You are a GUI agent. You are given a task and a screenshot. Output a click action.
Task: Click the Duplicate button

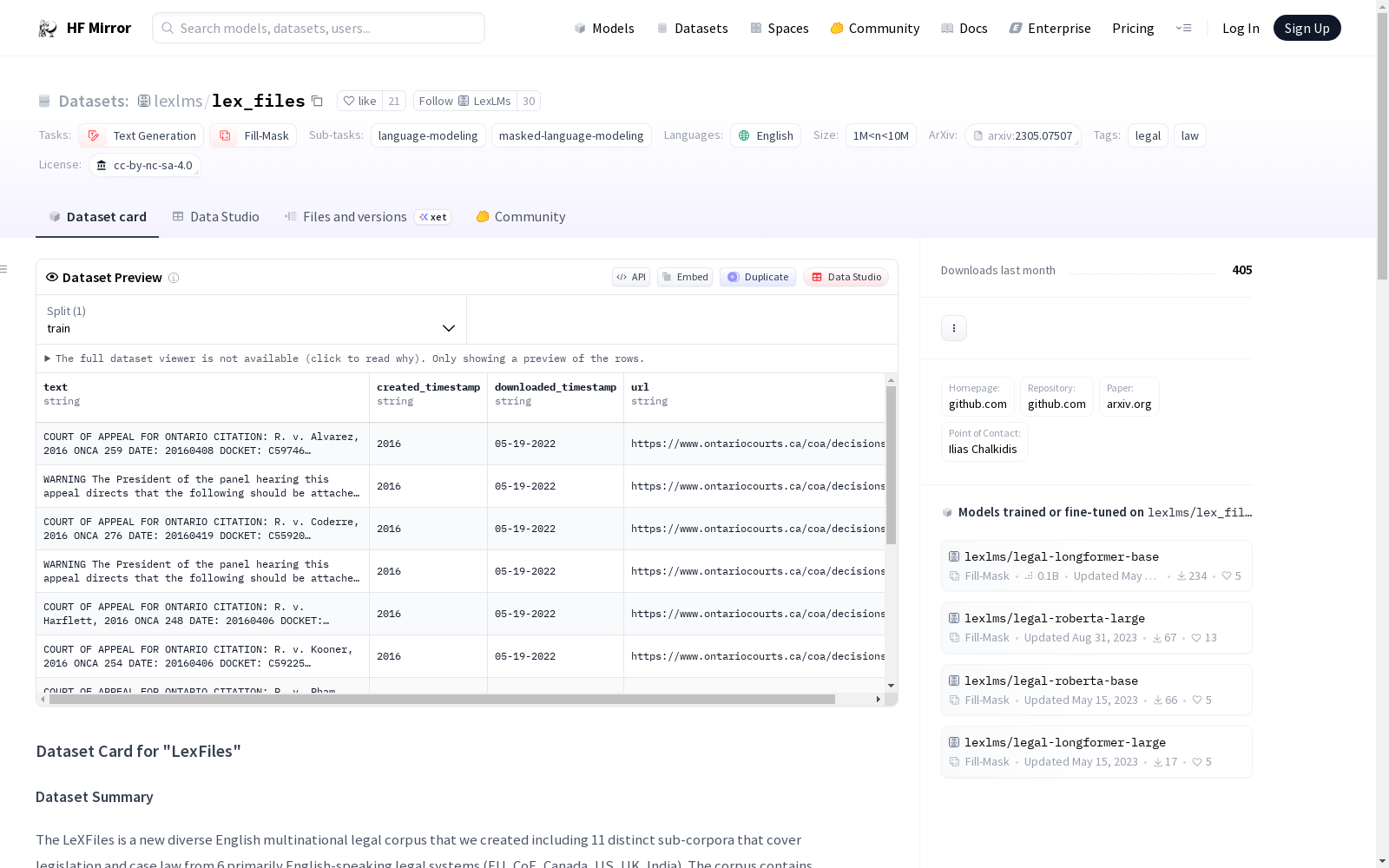pos(758,277)
